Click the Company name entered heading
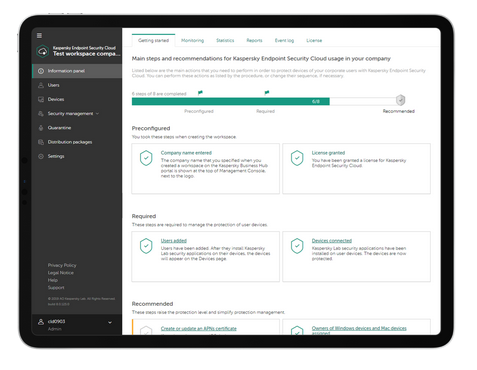This screenshot has height=370, width=477. pyautogui.click(x=186, y=153)
